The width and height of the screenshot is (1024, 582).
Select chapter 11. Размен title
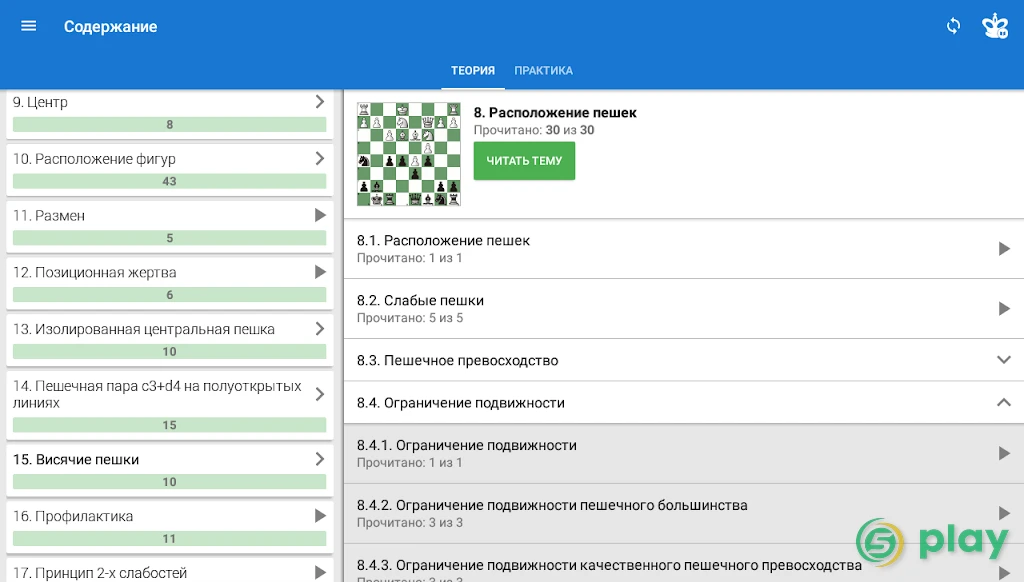point(49,216)
